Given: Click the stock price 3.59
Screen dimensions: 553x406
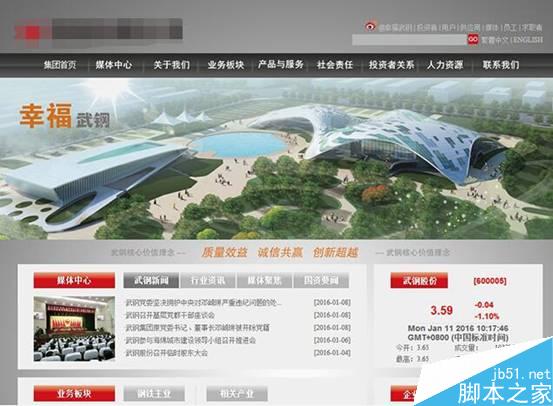Looking at the screenshot, I should pyautogui.click(x=442, y=310).
